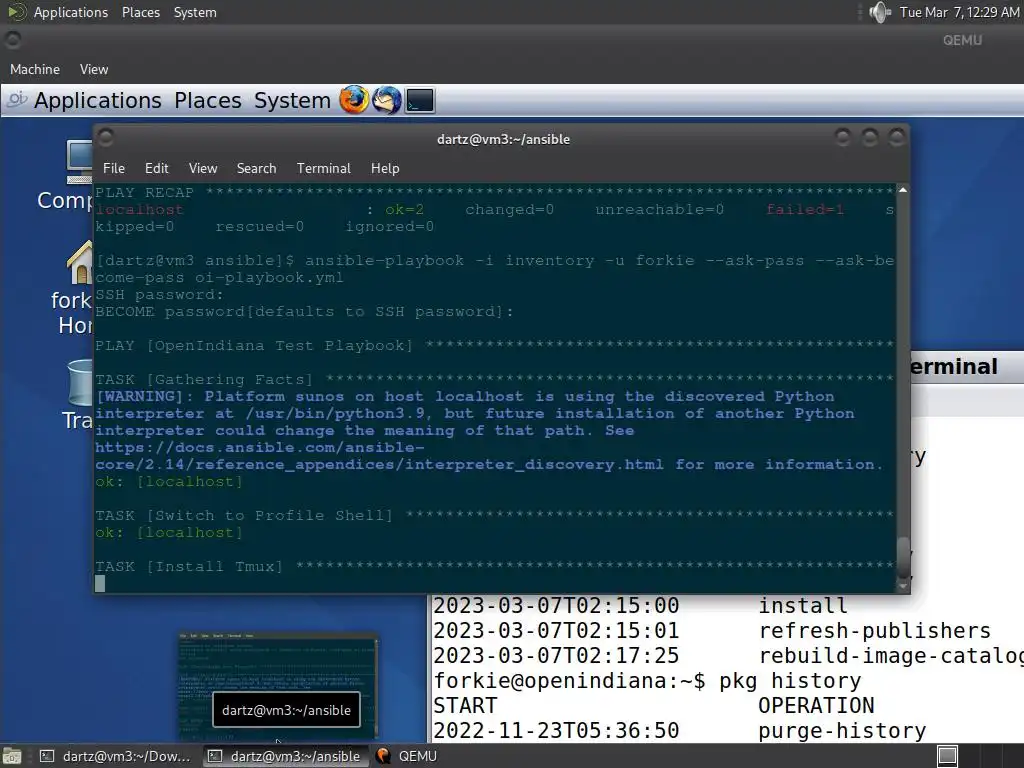This screenshot has height=768, width=1024.
Task: Click the ansible window preview thumbnail
Action: (x=279, y=686)
